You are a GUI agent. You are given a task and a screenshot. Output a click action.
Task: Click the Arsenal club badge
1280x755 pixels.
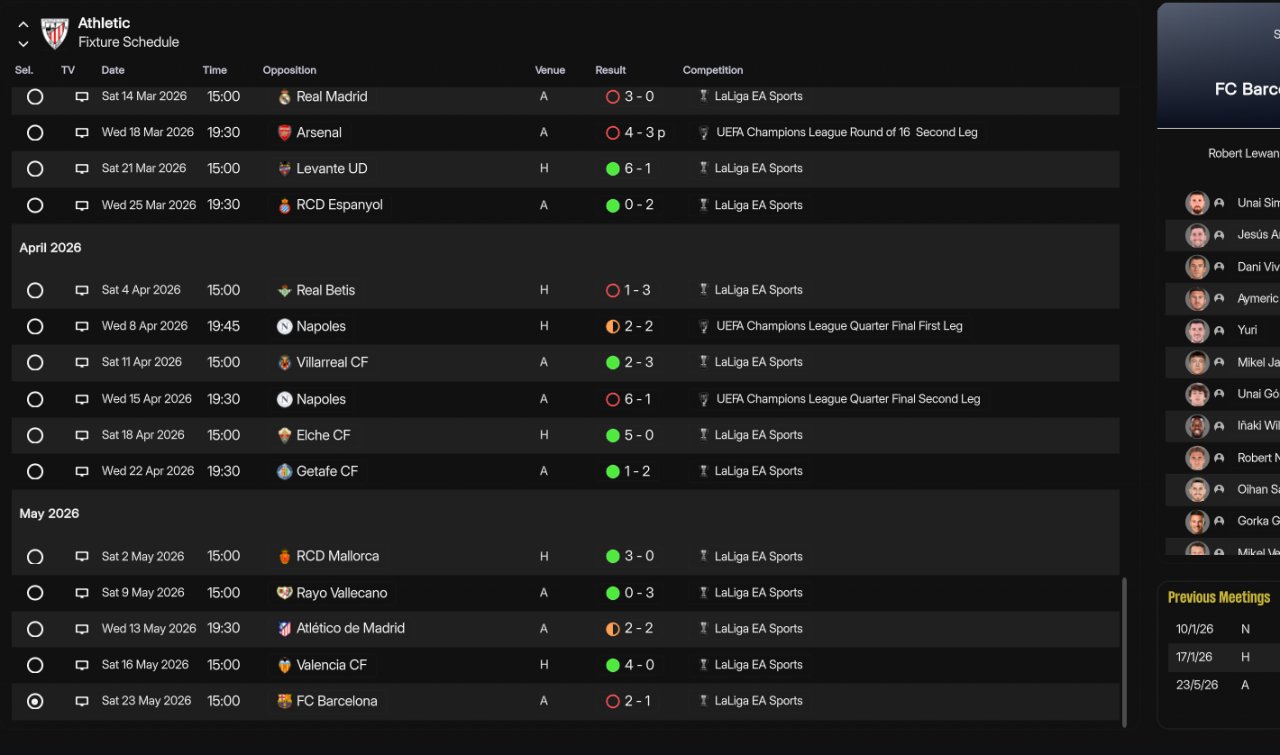(285, 133)
